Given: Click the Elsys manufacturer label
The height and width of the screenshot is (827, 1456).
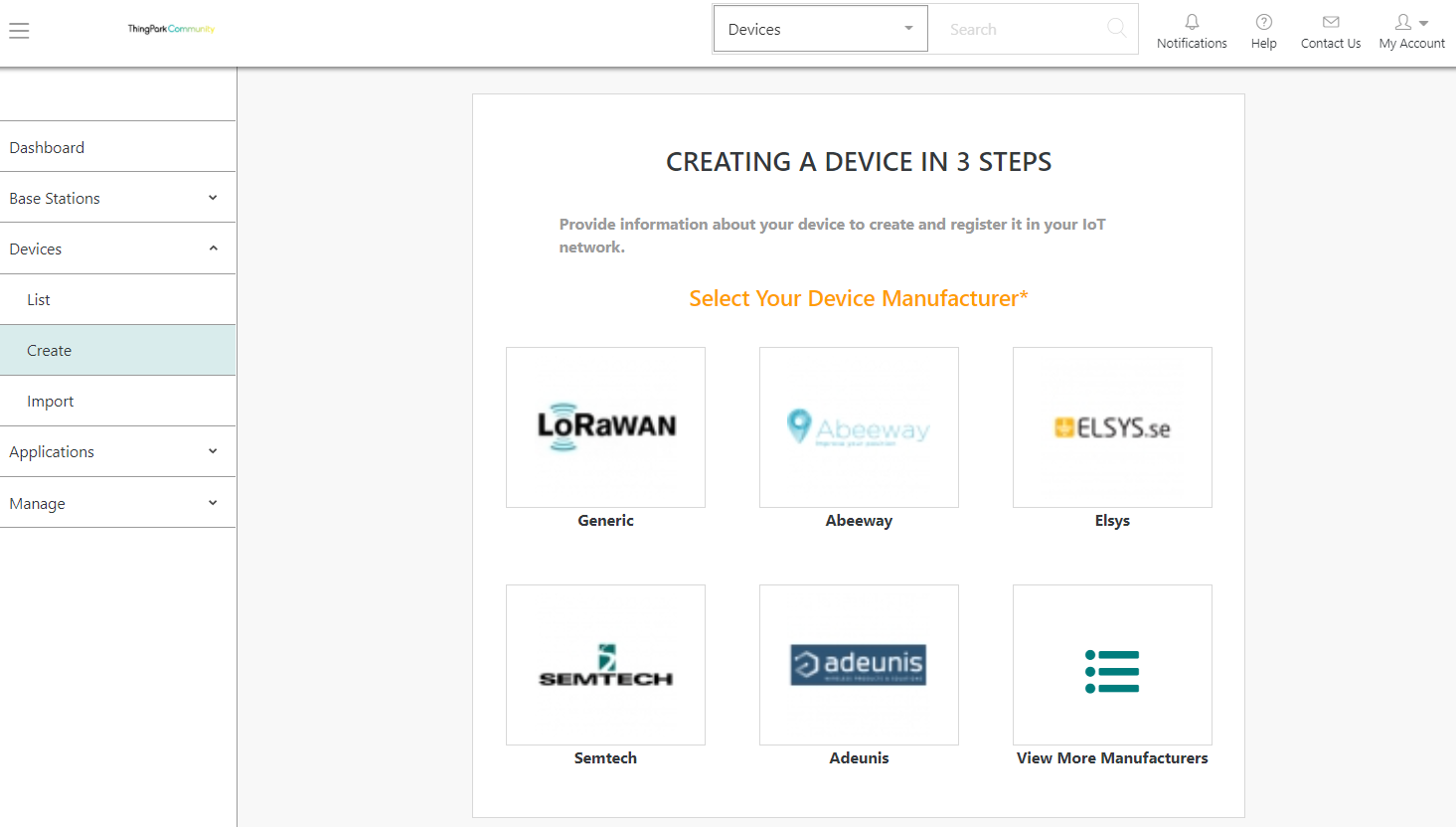Looking at the screenshot, I should [x=1113, y=521].
